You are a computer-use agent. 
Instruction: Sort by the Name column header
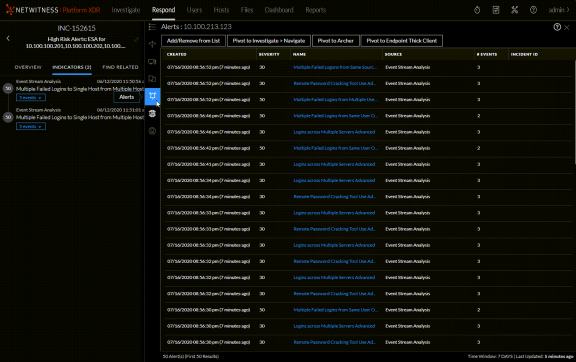pos(299,54)
